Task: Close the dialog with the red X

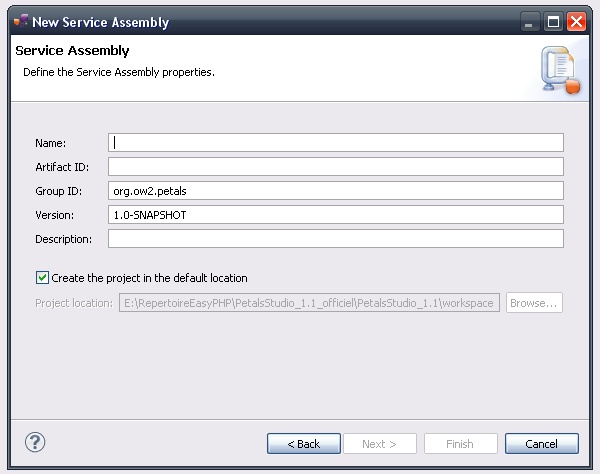Action: tap(576, 21)
